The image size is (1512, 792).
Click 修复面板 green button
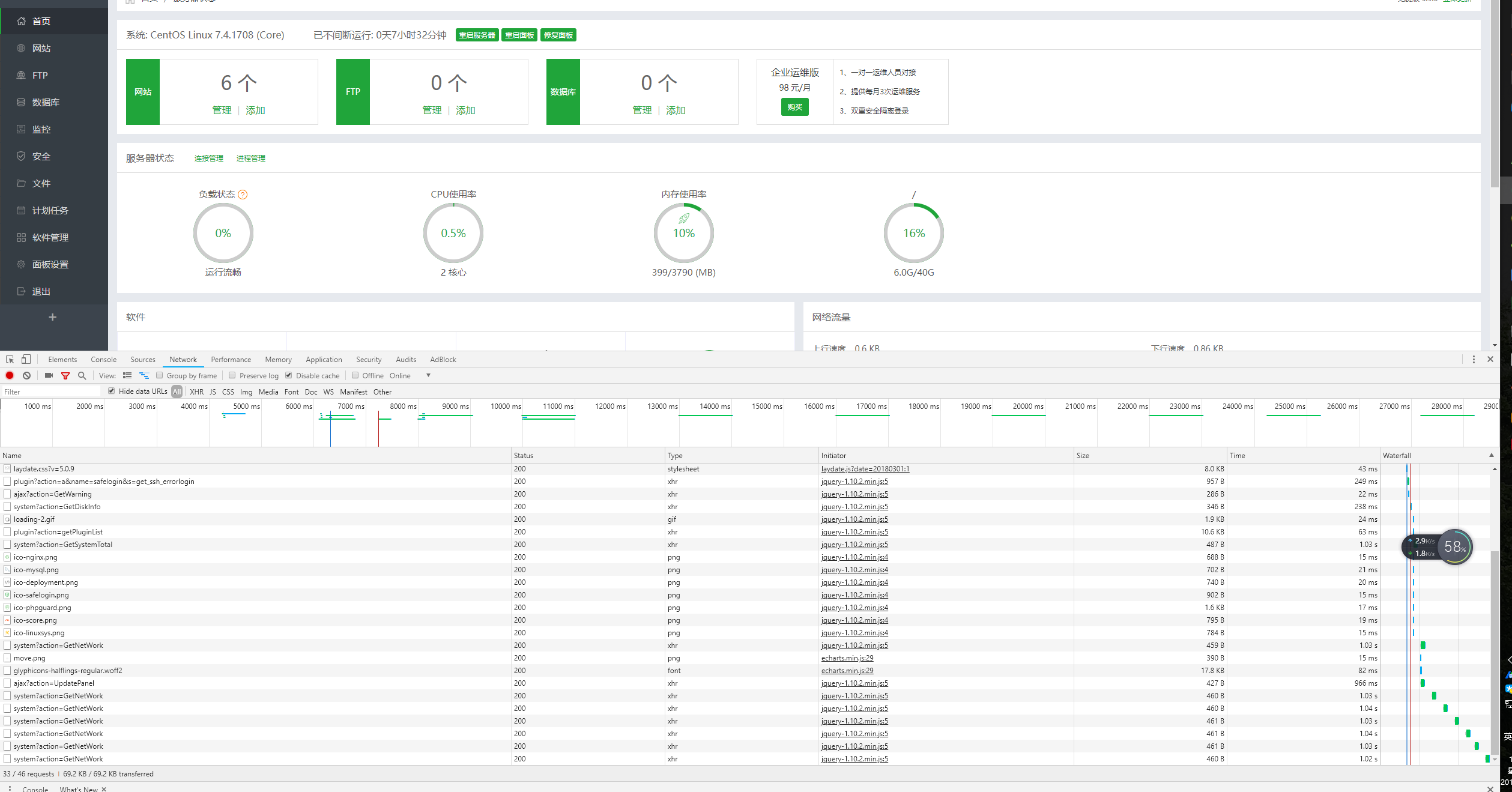tap(558, 35)
